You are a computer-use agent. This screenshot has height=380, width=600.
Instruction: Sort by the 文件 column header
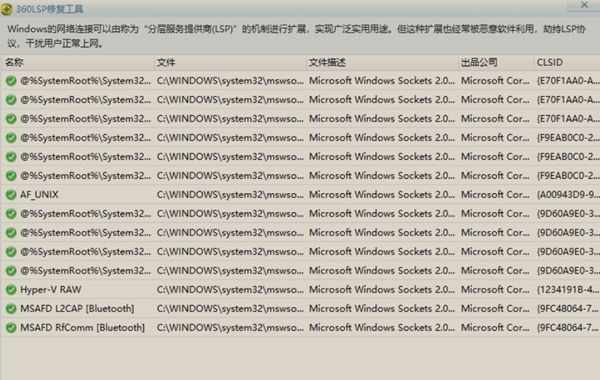(230, 62)
